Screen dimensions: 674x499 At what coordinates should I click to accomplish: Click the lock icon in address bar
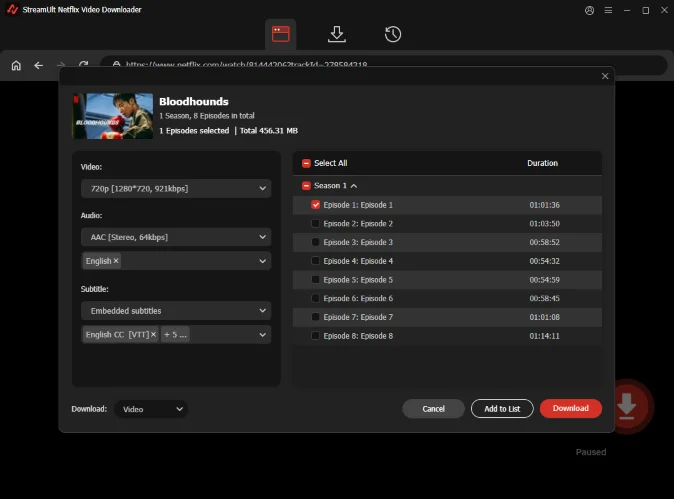pyautogui.click(x=116, y=64)
